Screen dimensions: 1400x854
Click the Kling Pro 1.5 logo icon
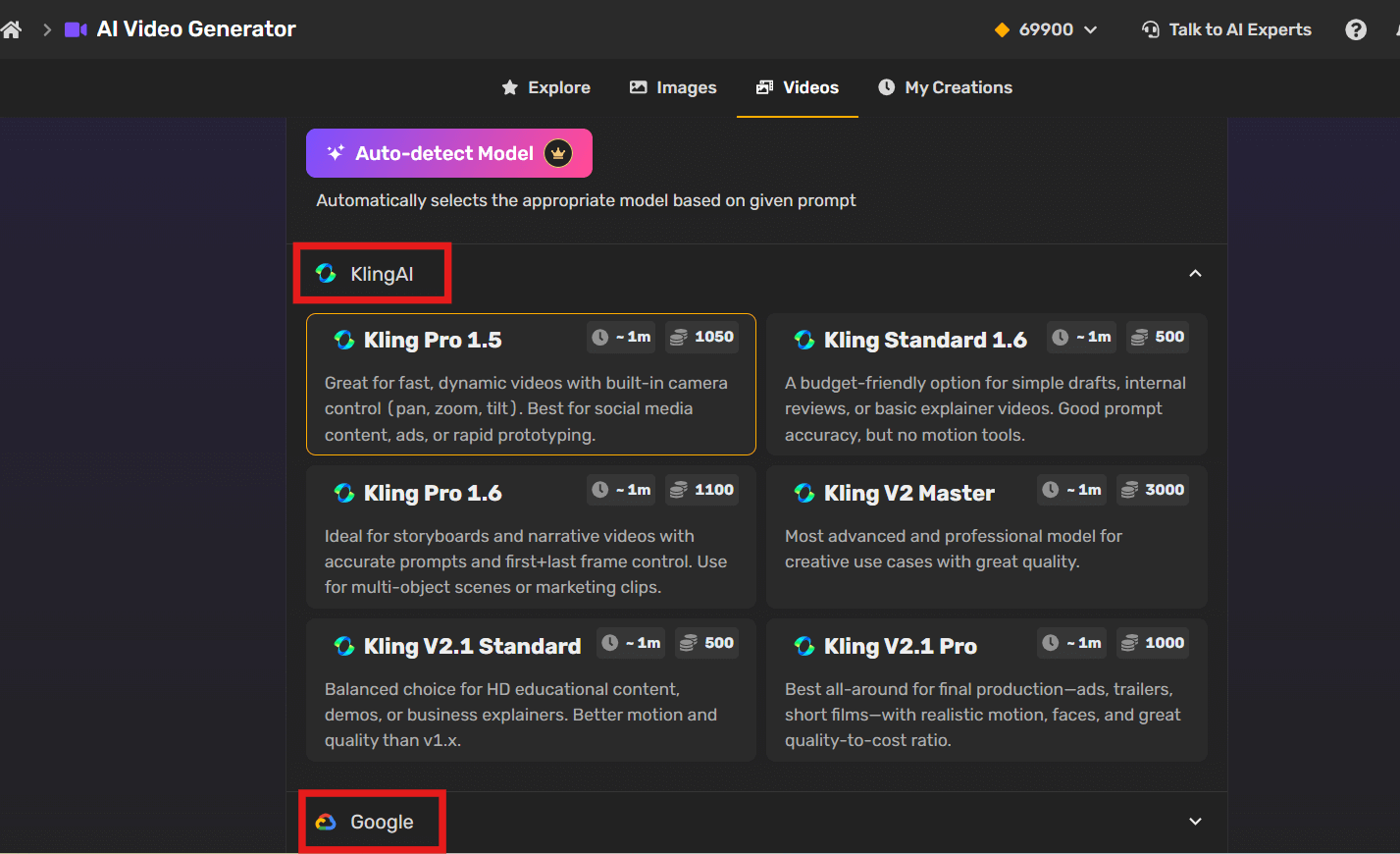point(344,340)
